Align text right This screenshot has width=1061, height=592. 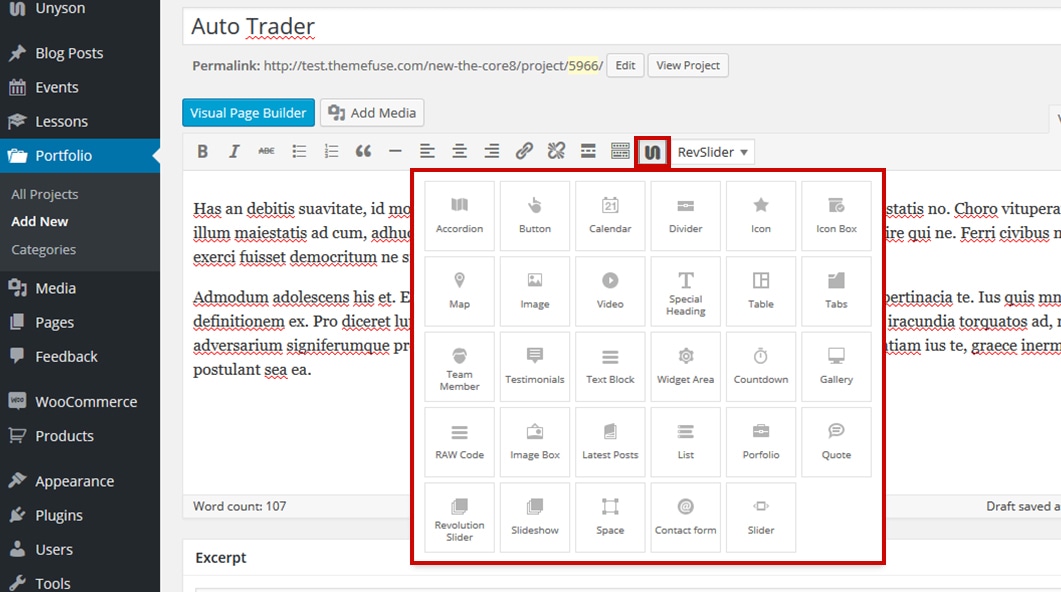[492, 152]
